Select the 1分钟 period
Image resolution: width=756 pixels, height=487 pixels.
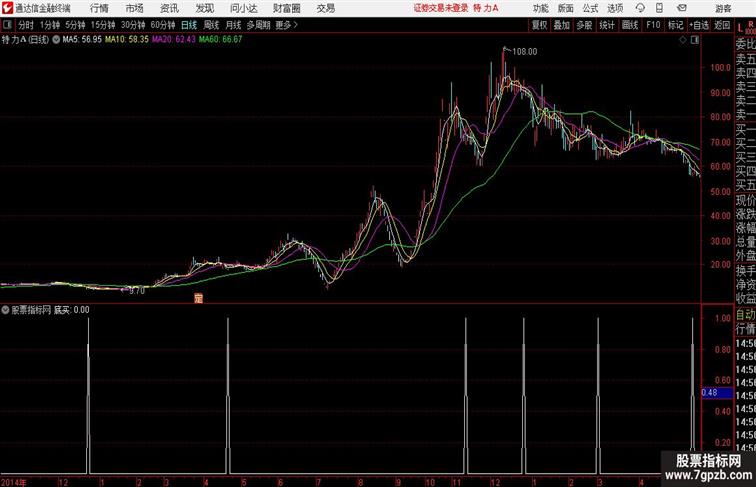[50, 25]
